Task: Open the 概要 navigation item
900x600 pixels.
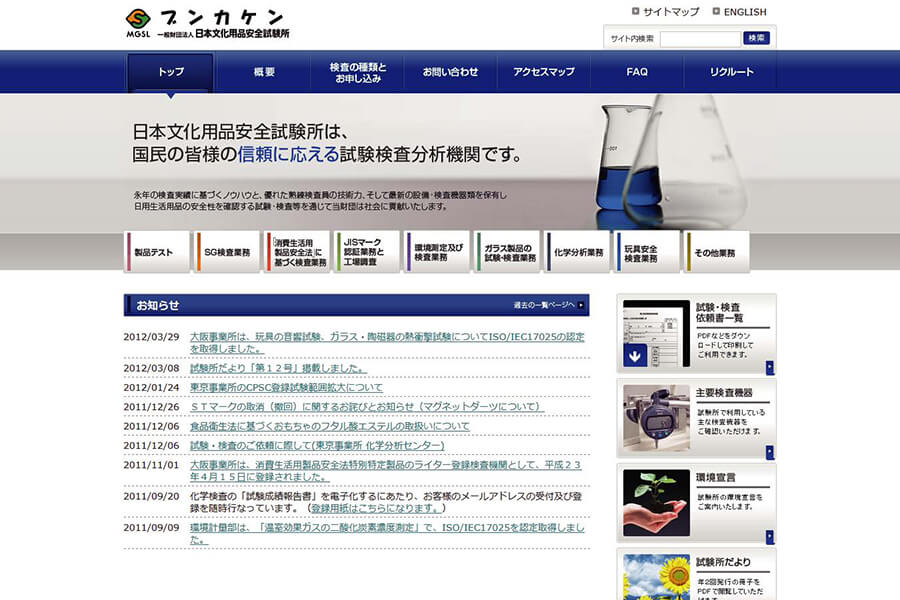Action: point(264,72)
